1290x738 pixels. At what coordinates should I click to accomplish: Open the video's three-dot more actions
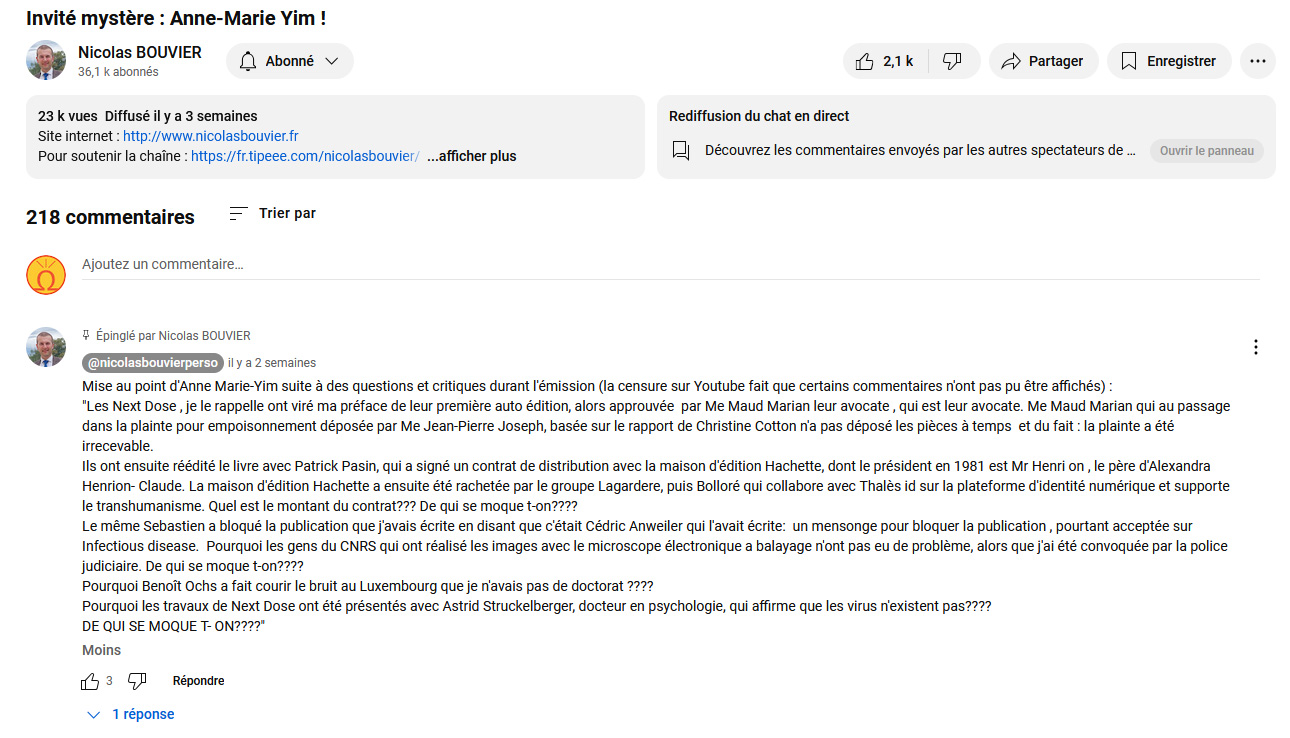coord(1258,61)
